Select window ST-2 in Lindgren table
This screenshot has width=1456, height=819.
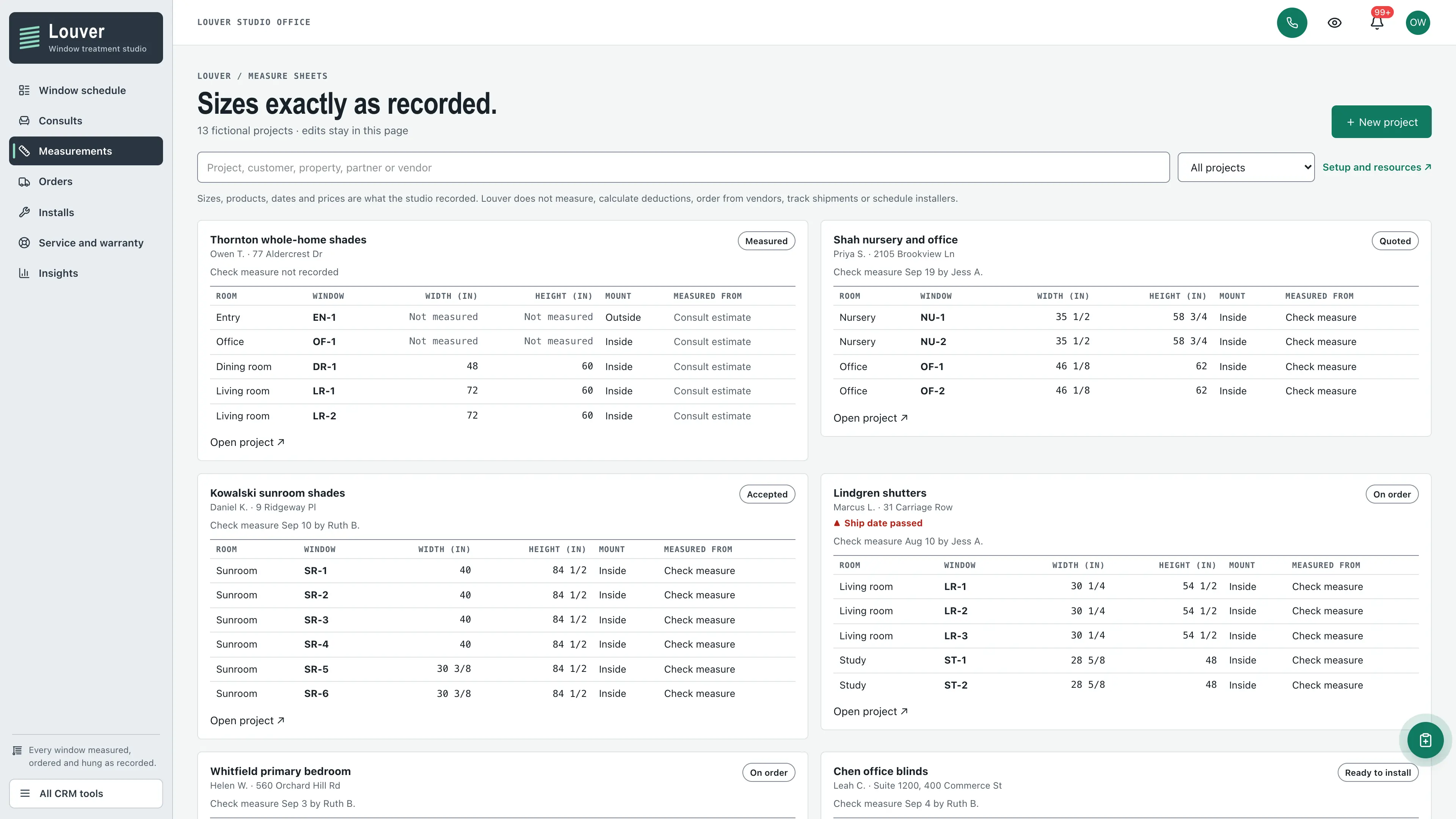click(956, 685)
